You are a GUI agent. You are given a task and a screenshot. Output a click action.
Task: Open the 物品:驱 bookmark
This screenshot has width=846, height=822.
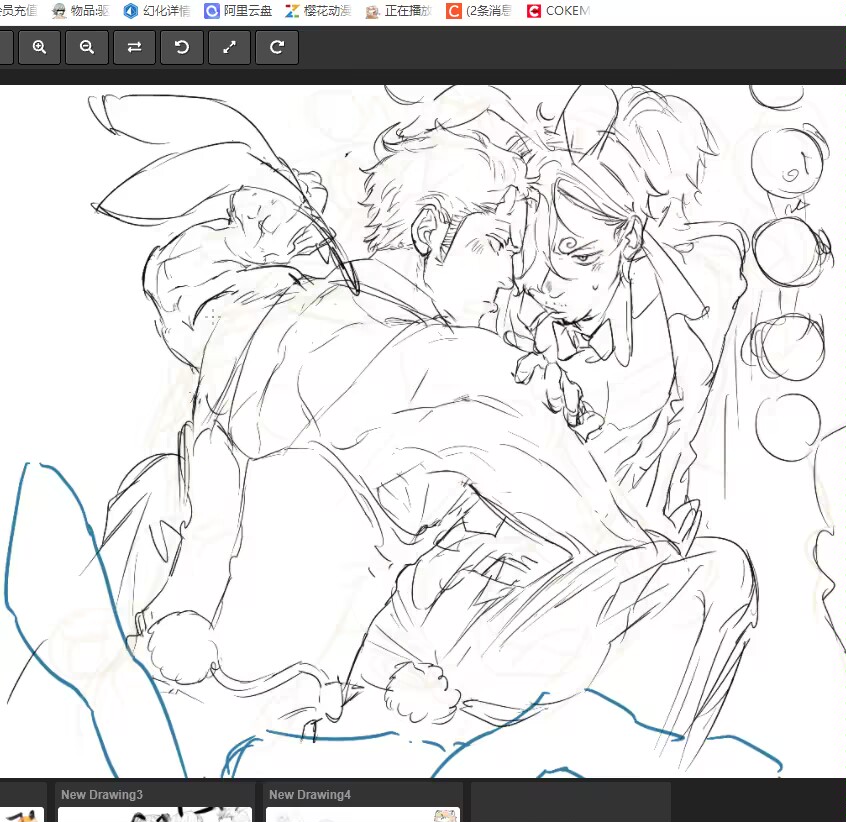tap(81, 11)
